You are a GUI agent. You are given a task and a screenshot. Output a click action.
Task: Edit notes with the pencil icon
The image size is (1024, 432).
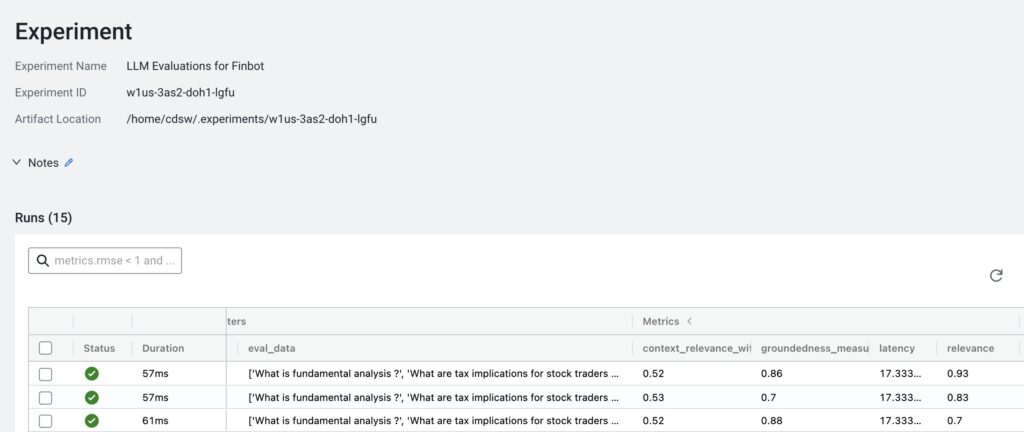point(69,163)
